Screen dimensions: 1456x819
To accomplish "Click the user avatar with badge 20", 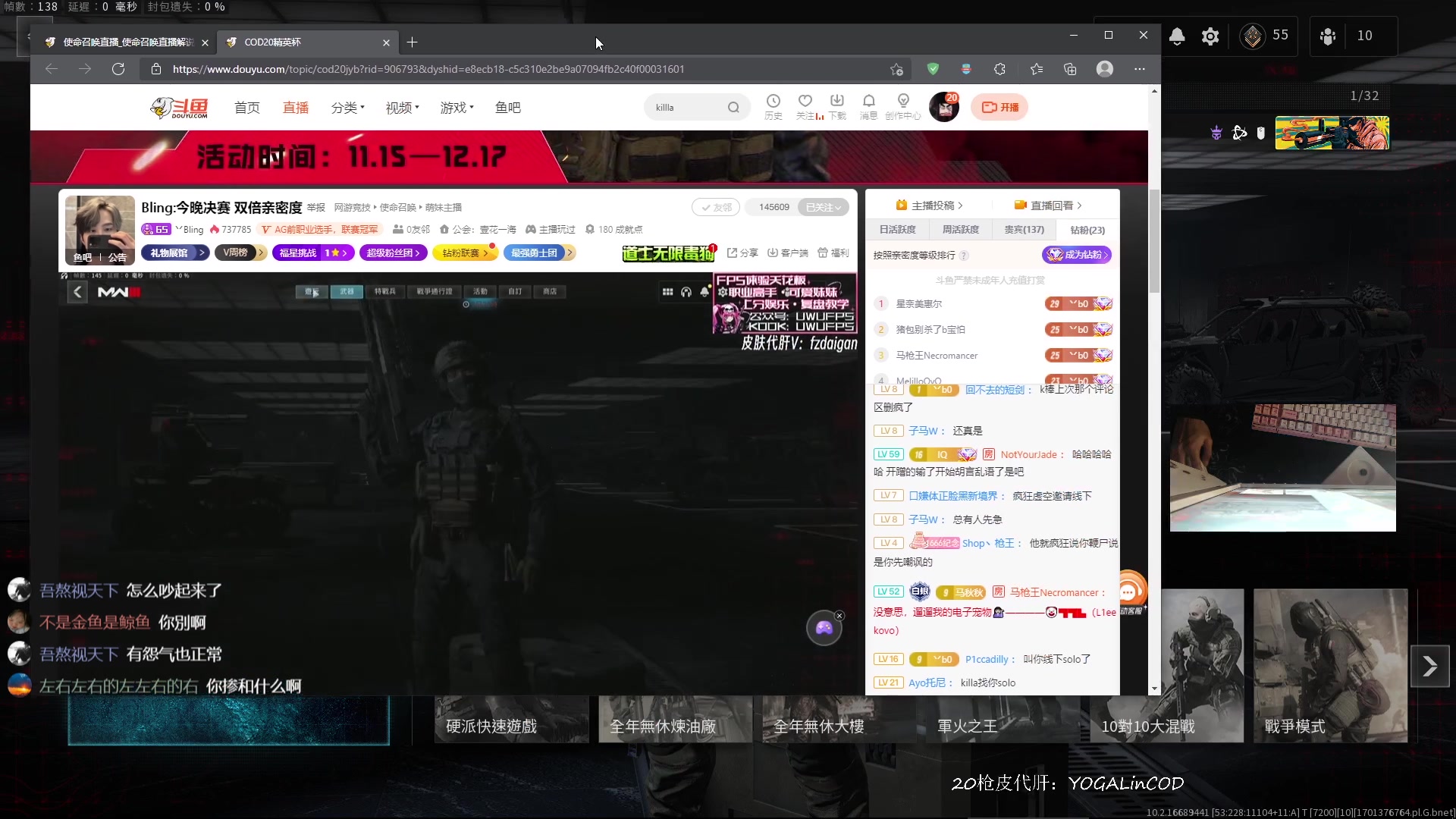I will pyautogui.click(x=945, y=108).
